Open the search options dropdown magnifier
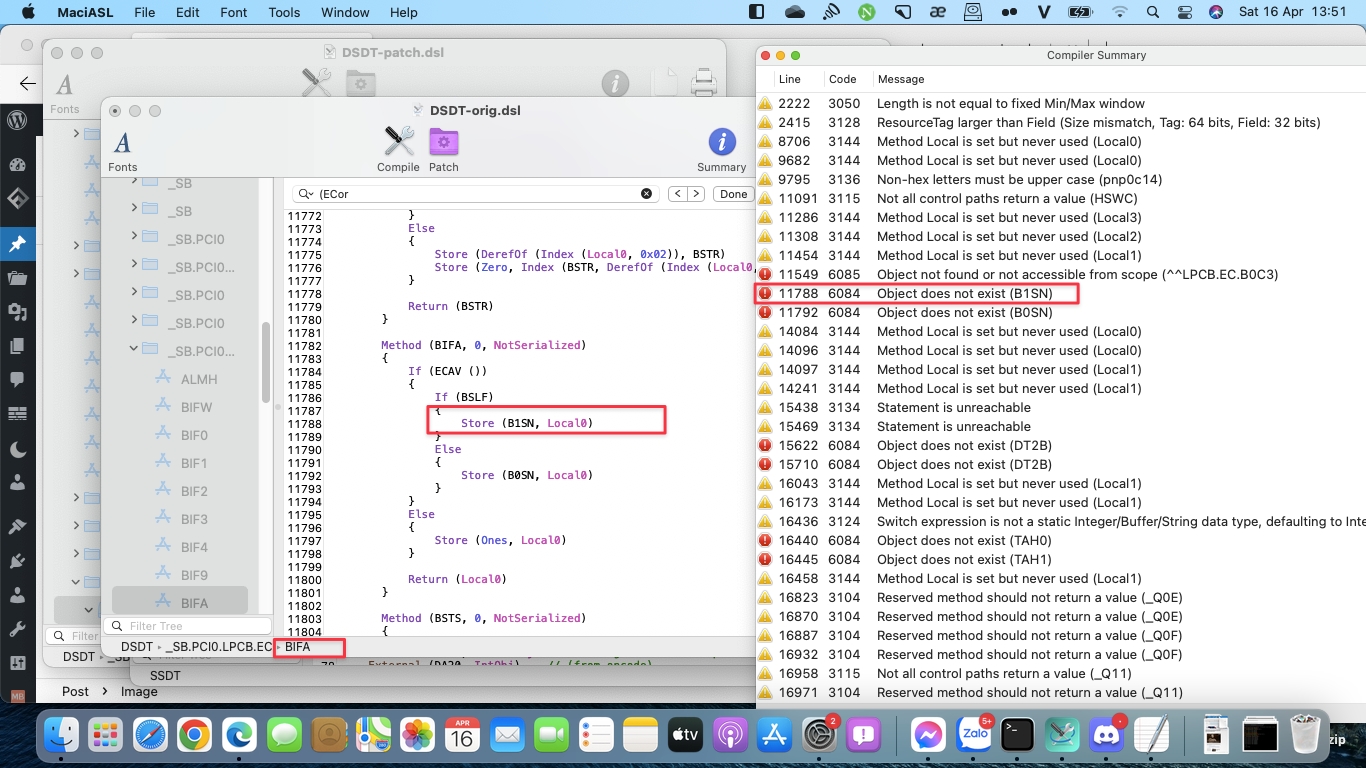Viewport: 1366px width, 768px height. pyautogui.click(x=305, y=194)
